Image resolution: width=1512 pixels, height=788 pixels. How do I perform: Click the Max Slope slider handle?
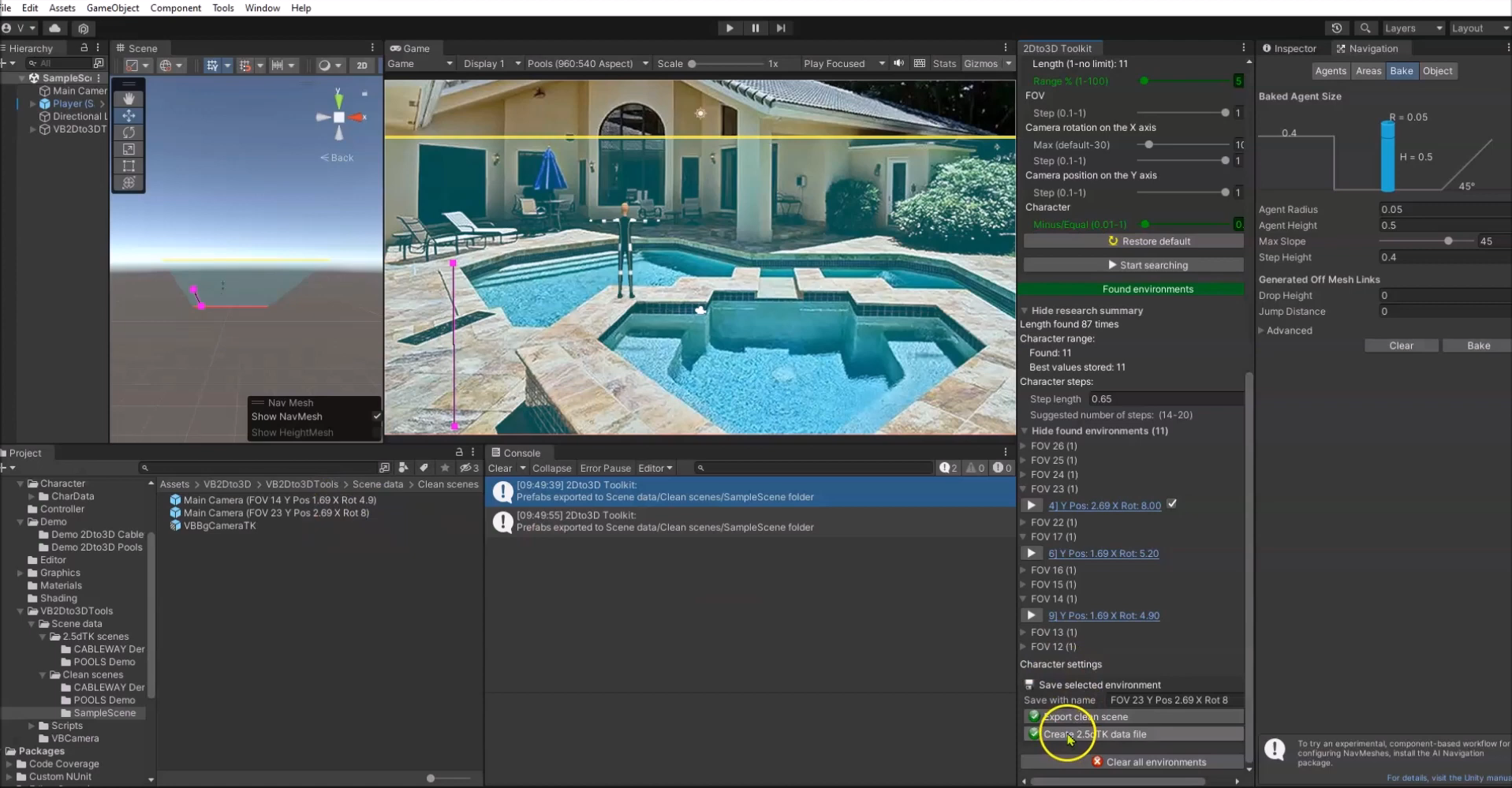pos(1448,241)
